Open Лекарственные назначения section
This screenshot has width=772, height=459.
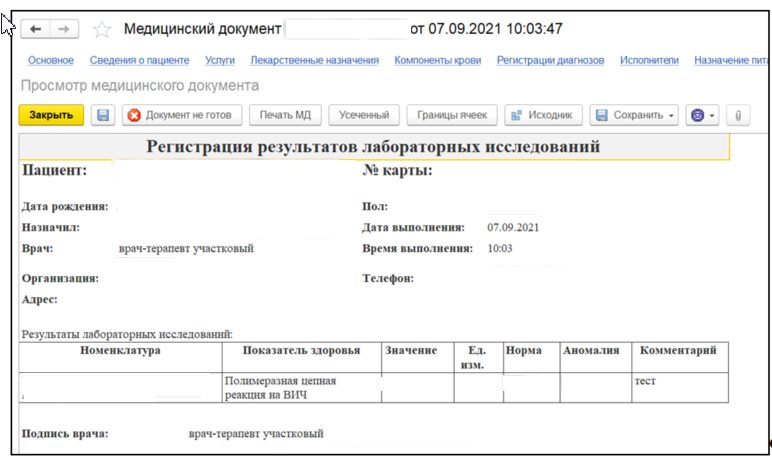(x=315, y=61)
